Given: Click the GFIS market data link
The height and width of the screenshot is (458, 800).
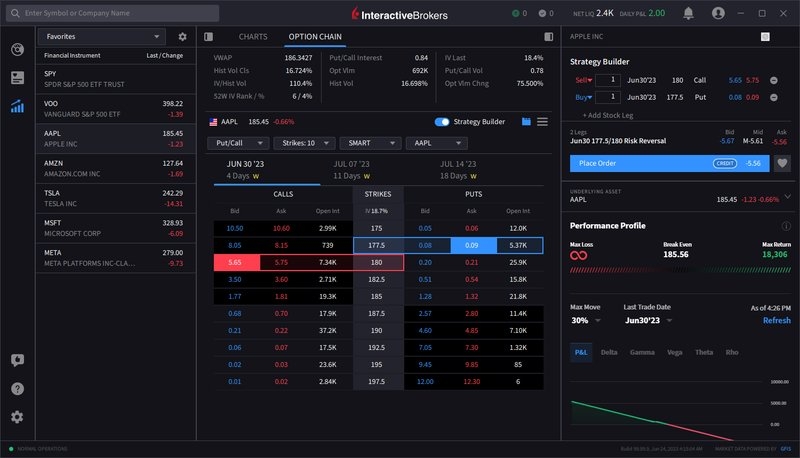Looking at the screenshot, I should point(786,449).
